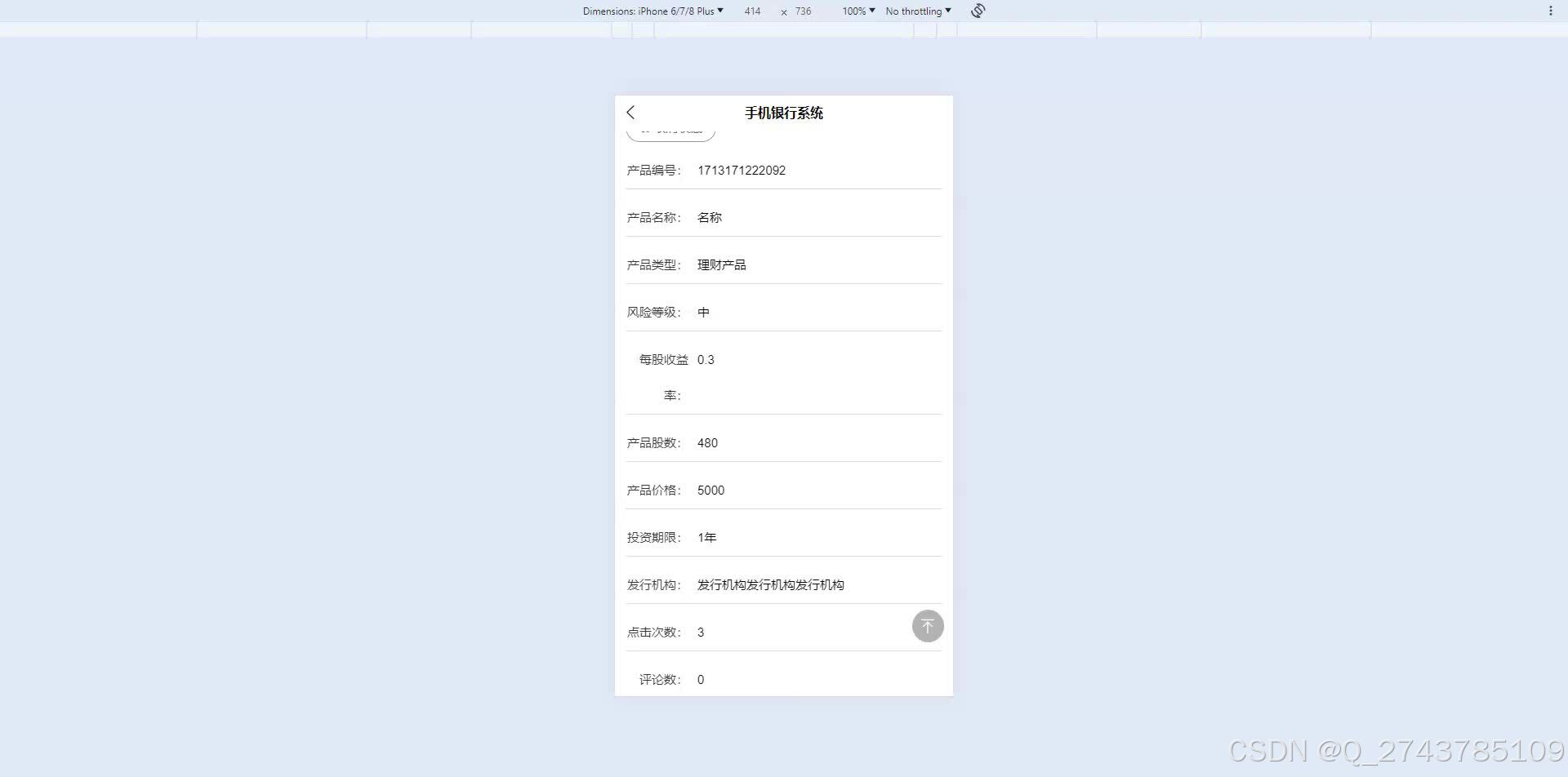The width and height of the screenshot is (1568, 777).
Task: Open the three-dot devtools options menu
Action: pyautogui.click(x=1550, y=11)
